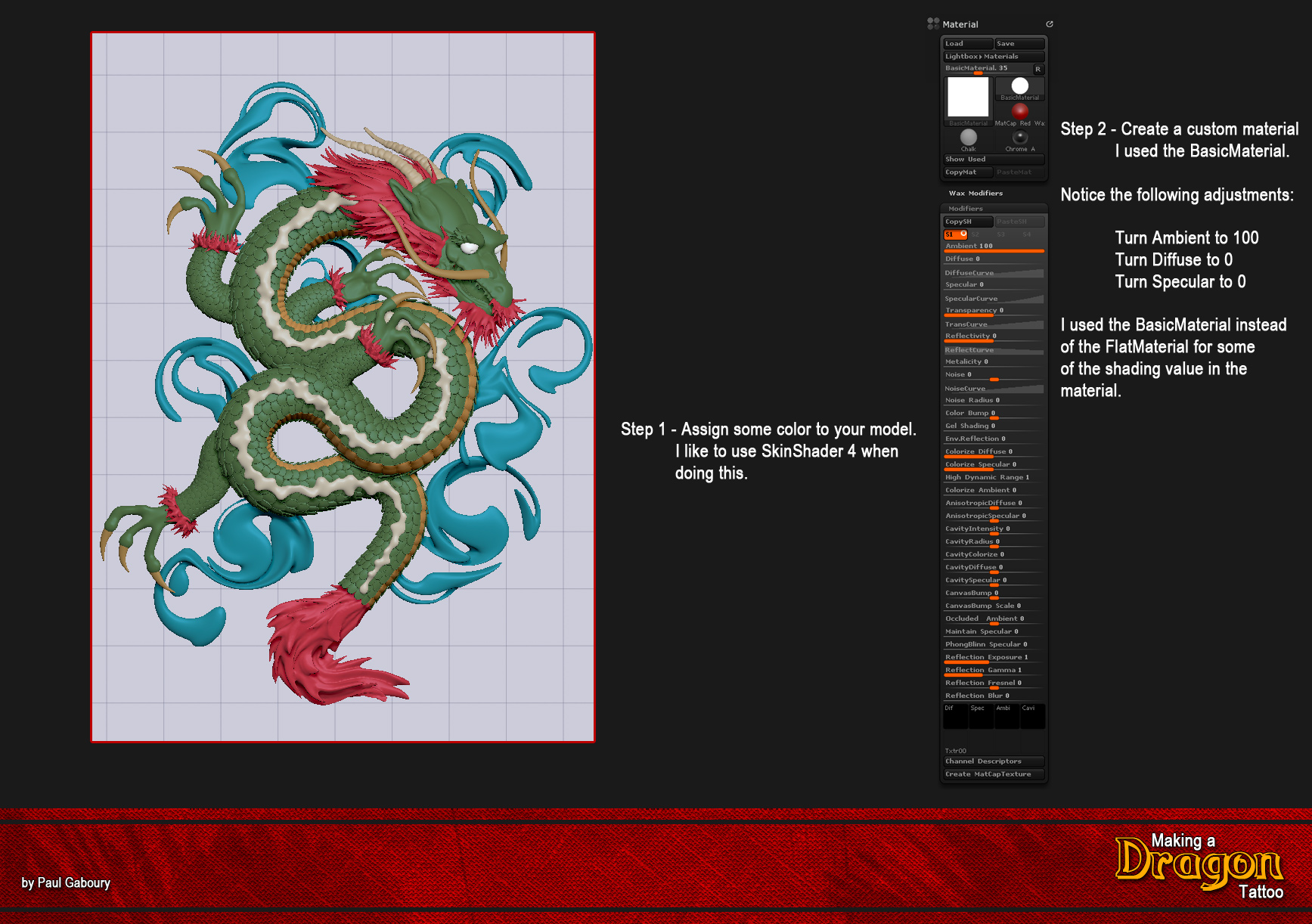Viewport: 1312px width, 924px height.
Task: Click the CopySH button
Action: (968, 222)
